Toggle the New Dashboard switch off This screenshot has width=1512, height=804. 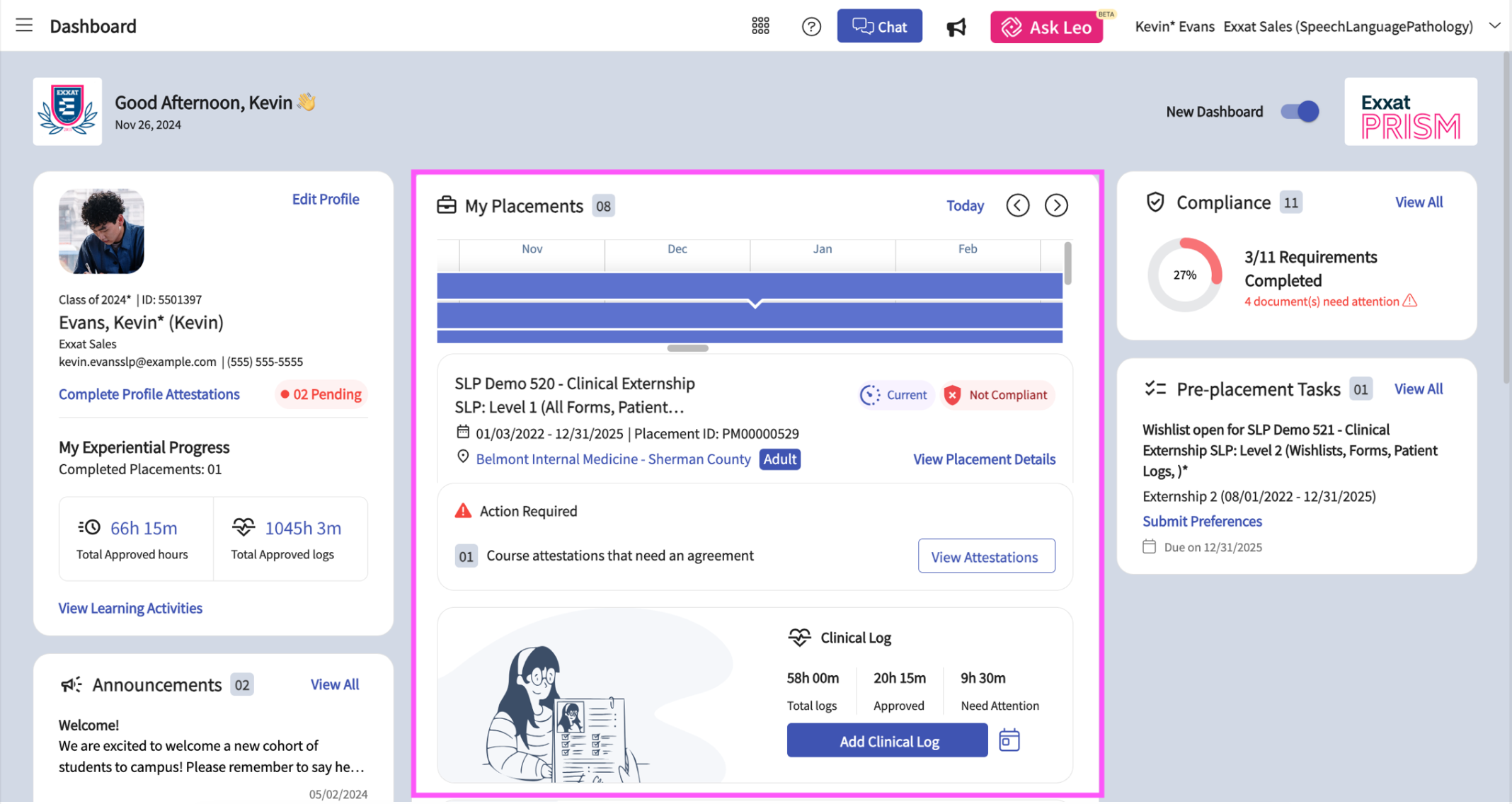point(1300,112)
